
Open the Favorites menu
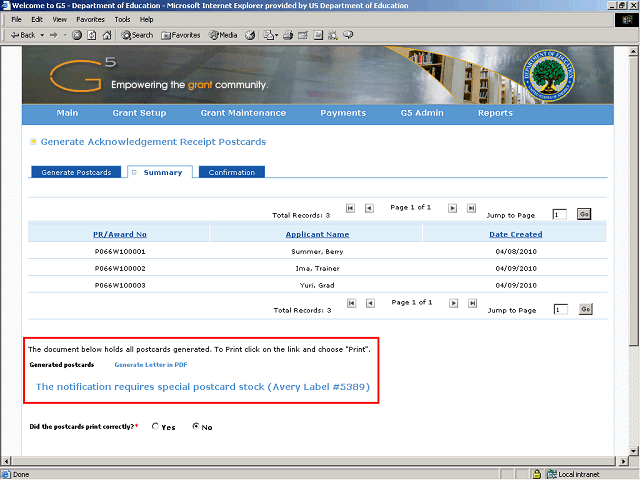(90, 19)
